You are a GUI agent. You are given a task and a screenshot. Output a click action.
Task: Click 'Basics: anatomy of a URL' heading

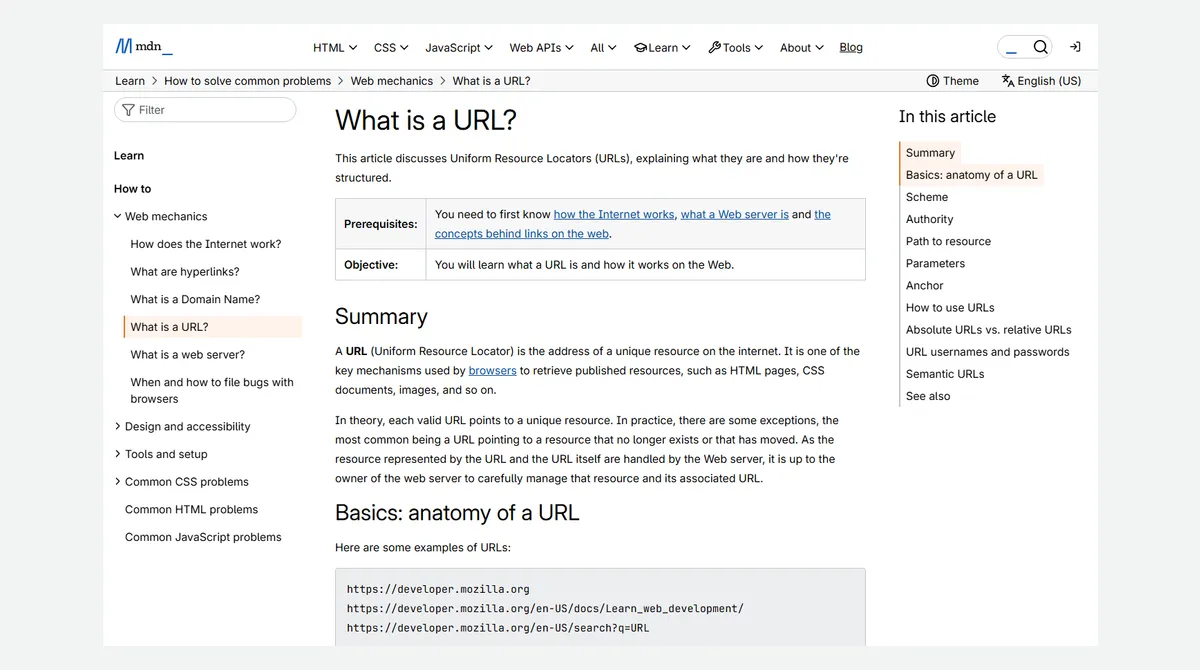point(457,513)
